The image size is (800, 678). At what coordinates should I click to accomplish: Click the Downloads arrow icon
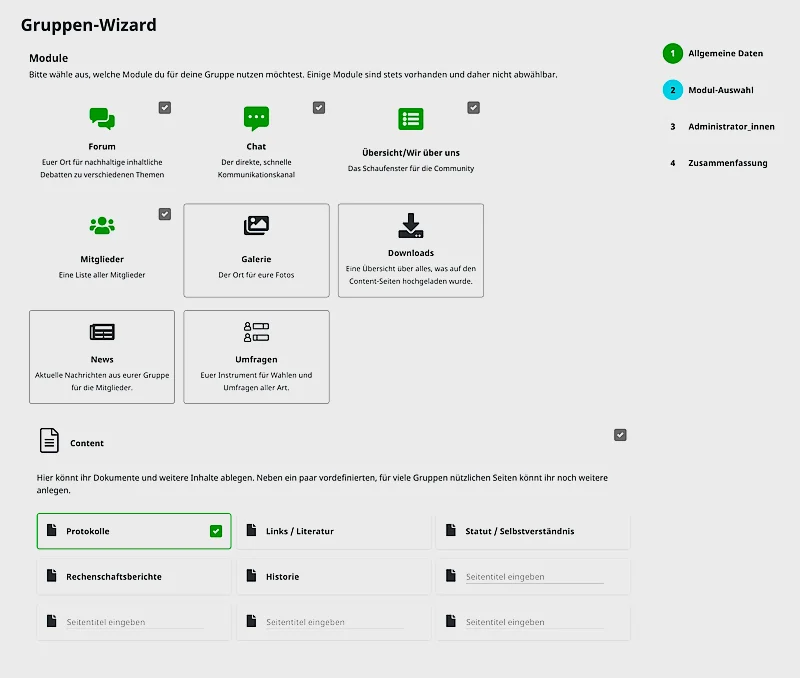coord(411,225)
